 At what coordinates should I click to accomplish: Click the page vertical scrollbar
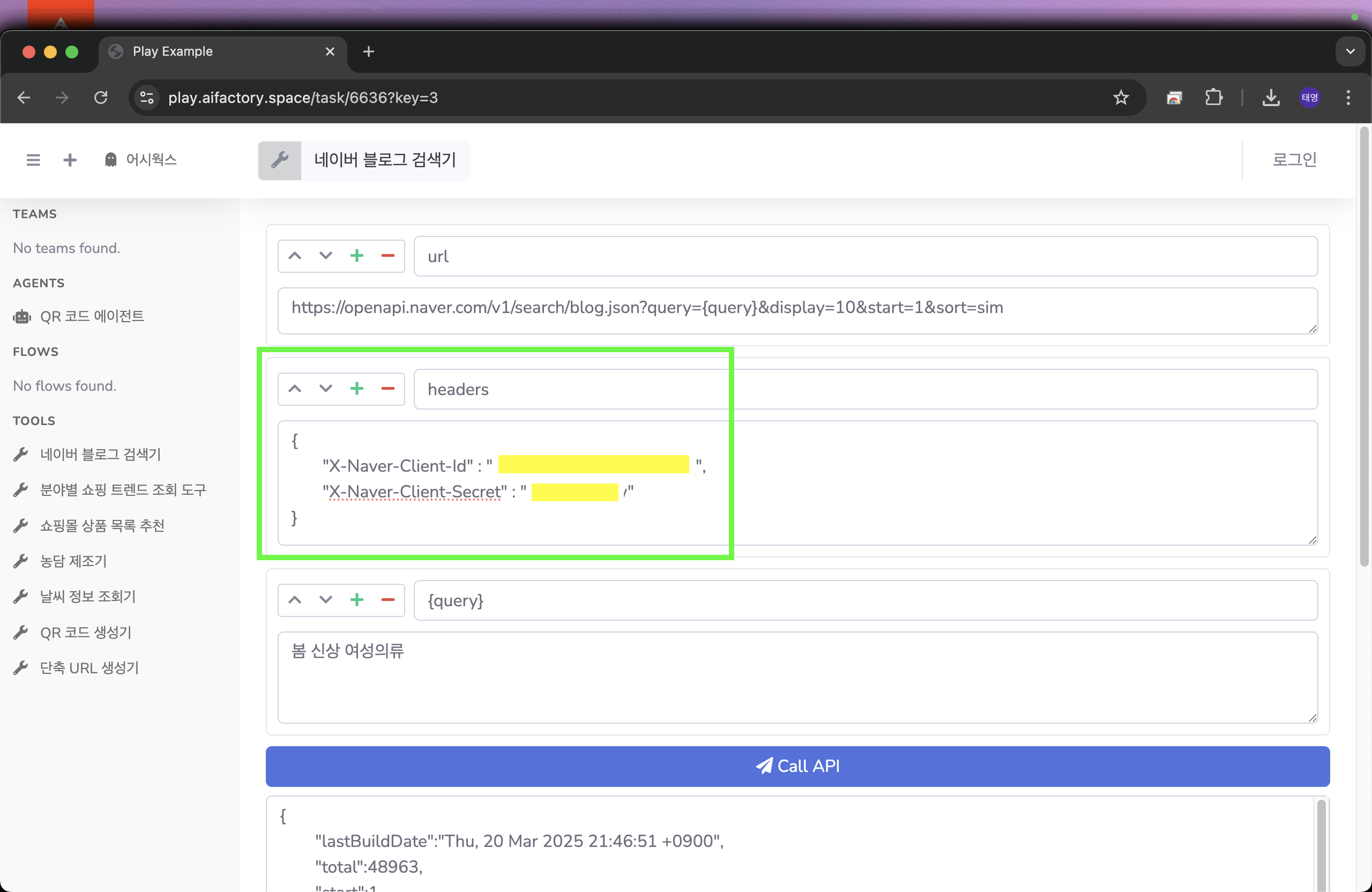point(1364,346)
